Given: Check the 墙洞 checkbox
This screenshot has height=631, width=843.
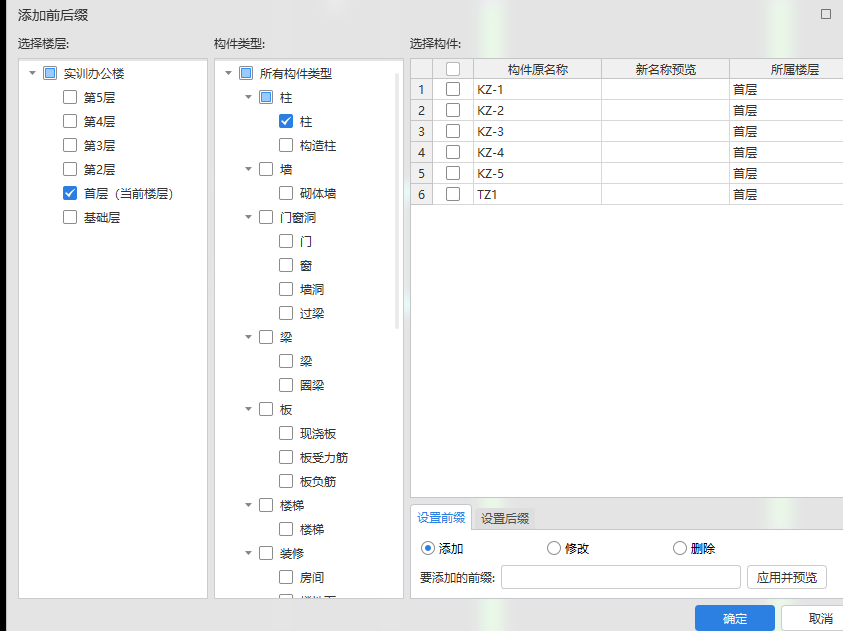Looking at the screenshot, I should click(x=286, y=289).
